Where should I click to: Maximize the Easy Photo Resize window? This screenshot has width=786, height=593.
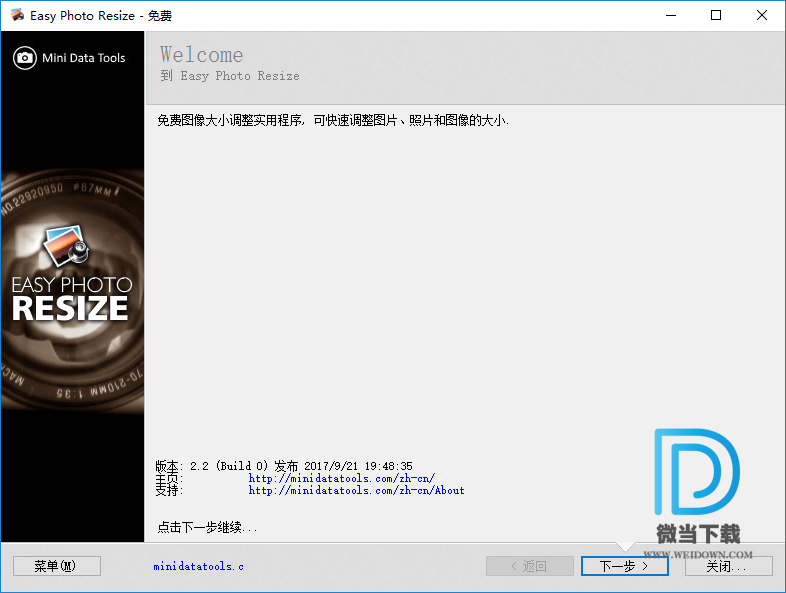tap(716, 16)
